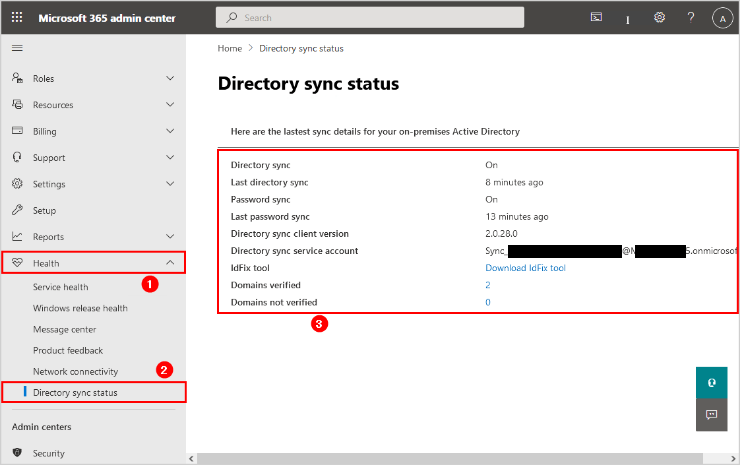Click the Last password sync label
742x465 pixels.
[270, 217]
